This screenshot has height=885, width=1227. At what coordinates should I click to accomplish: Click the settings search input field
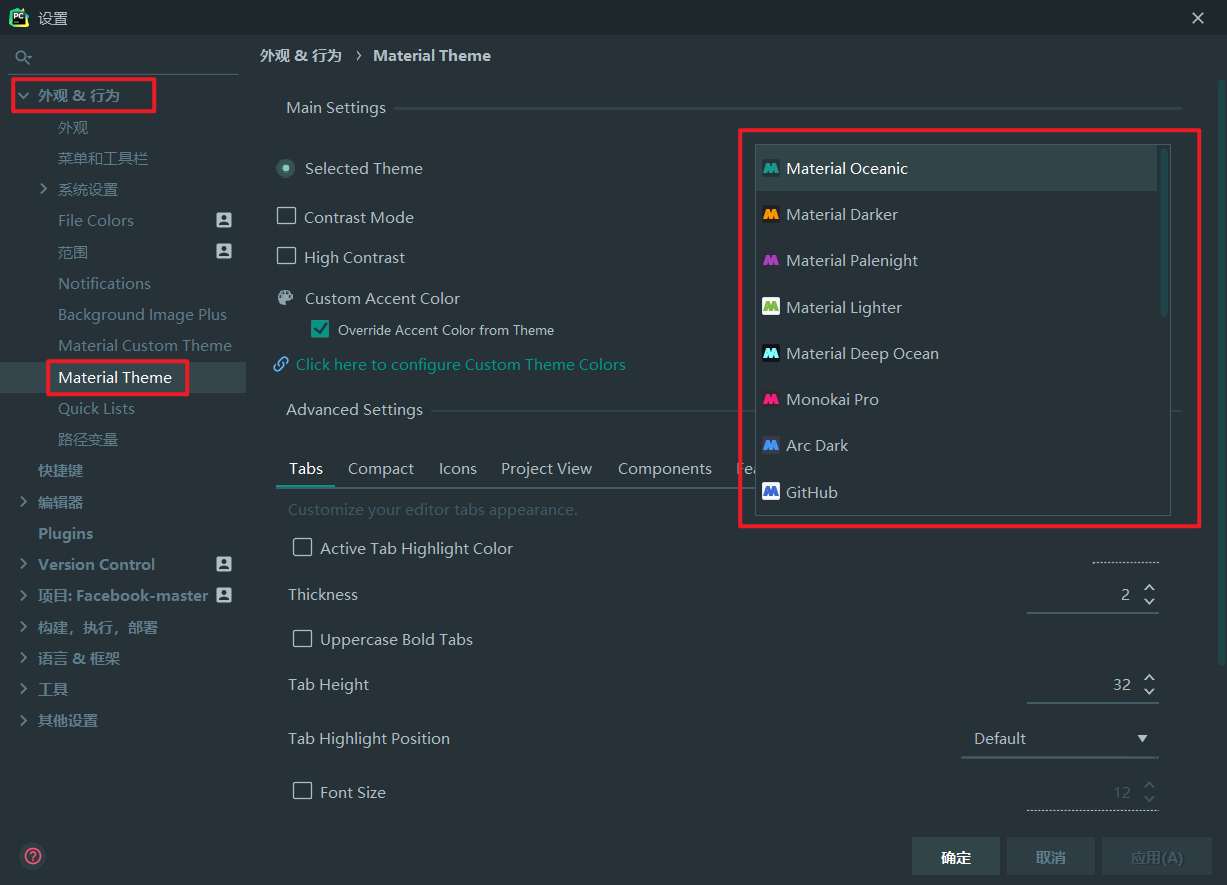(125, 58)
